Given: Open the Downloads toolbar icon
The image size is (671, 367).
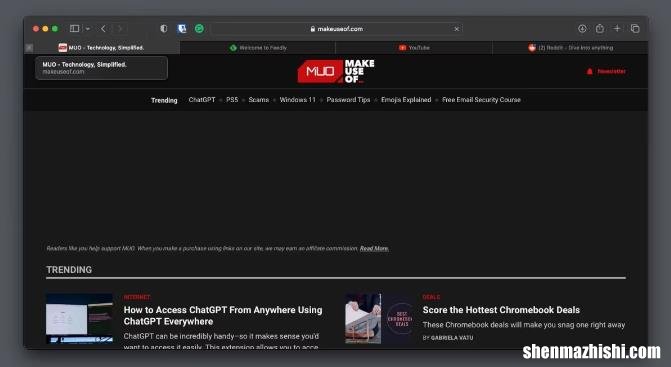Looking at the screenshot, I should [582, 29].
